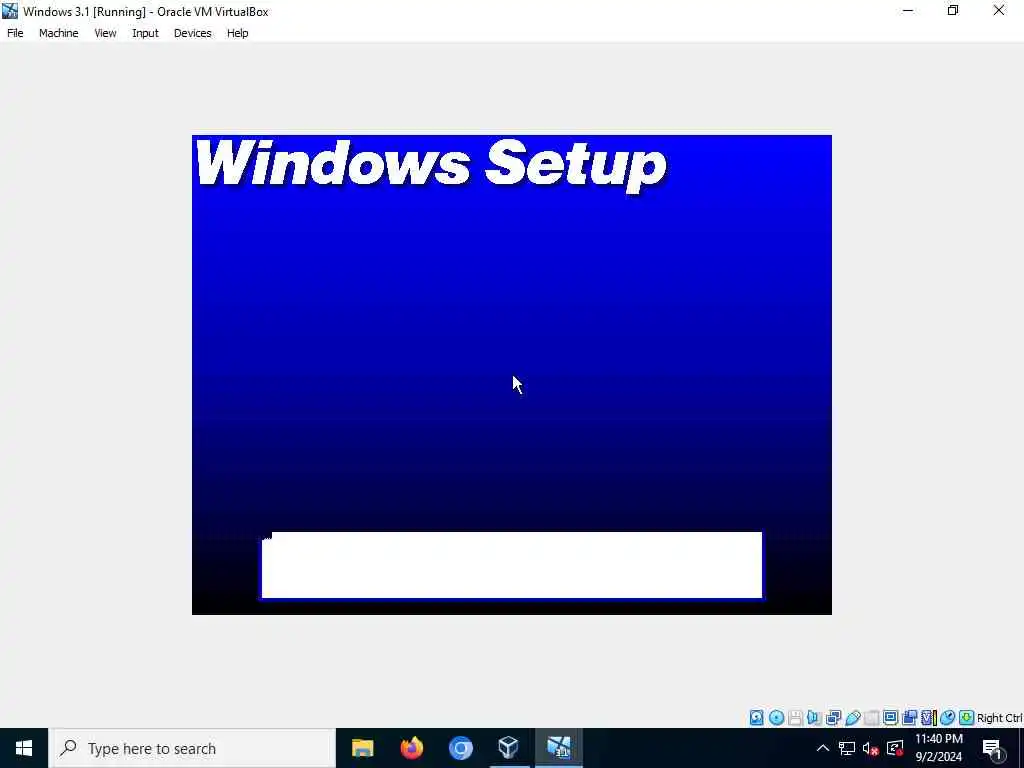Click the floppy disk status icon
The image size is (1024, 768).
[795, 718]
